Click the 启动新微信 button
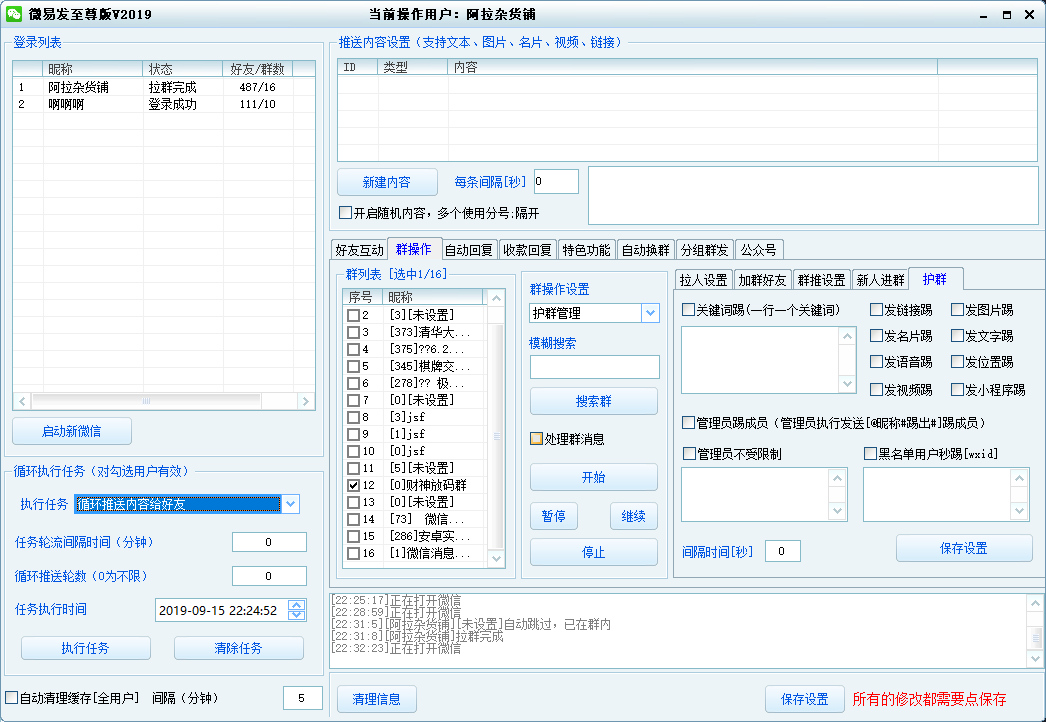The height and width of the screenshot is (722, 1046). coord(71,431)
